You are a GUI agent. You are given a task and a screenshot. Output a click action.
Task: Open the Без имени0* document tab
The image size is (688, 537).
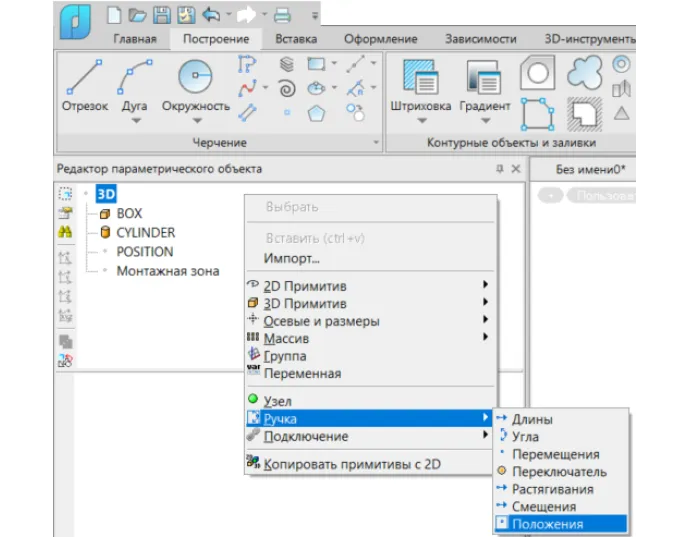[590, 169]
